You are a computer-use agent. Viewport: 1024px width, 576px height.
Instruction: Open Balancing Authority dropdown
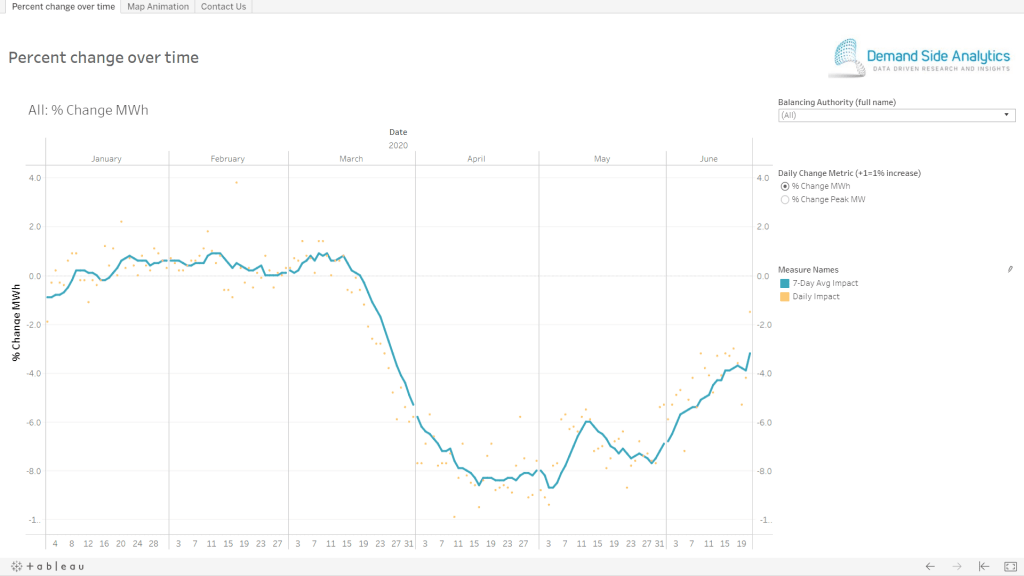(x=896, y=115)
